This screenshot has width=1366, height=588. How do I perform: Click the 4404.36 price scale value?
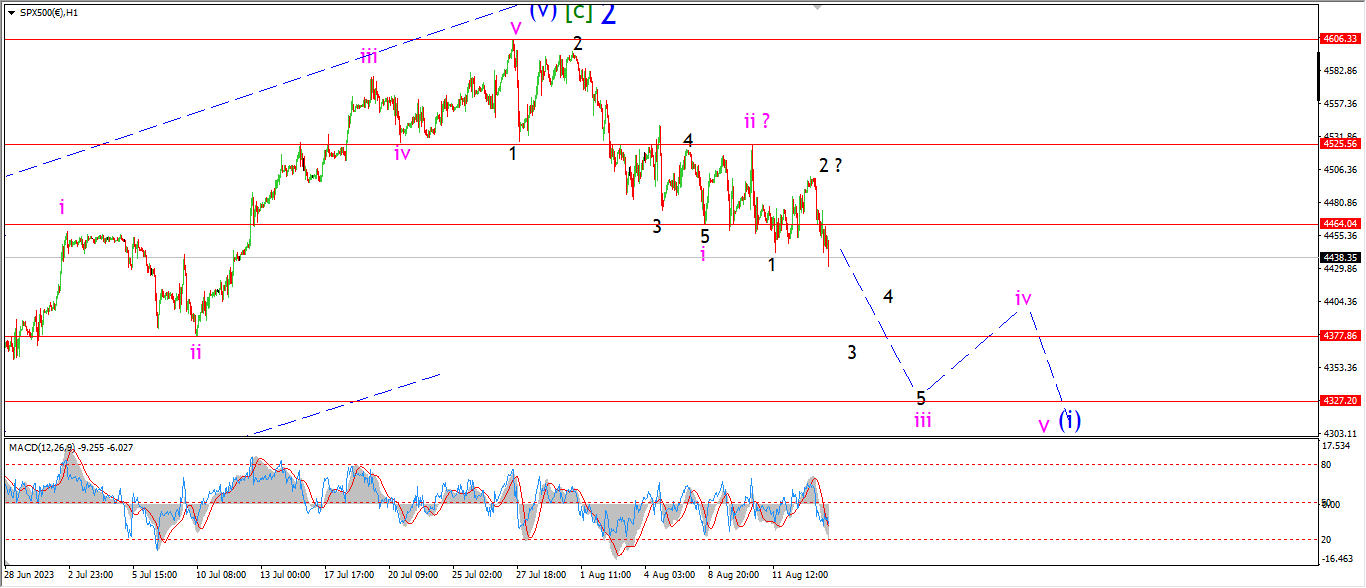coord(1340,301)
